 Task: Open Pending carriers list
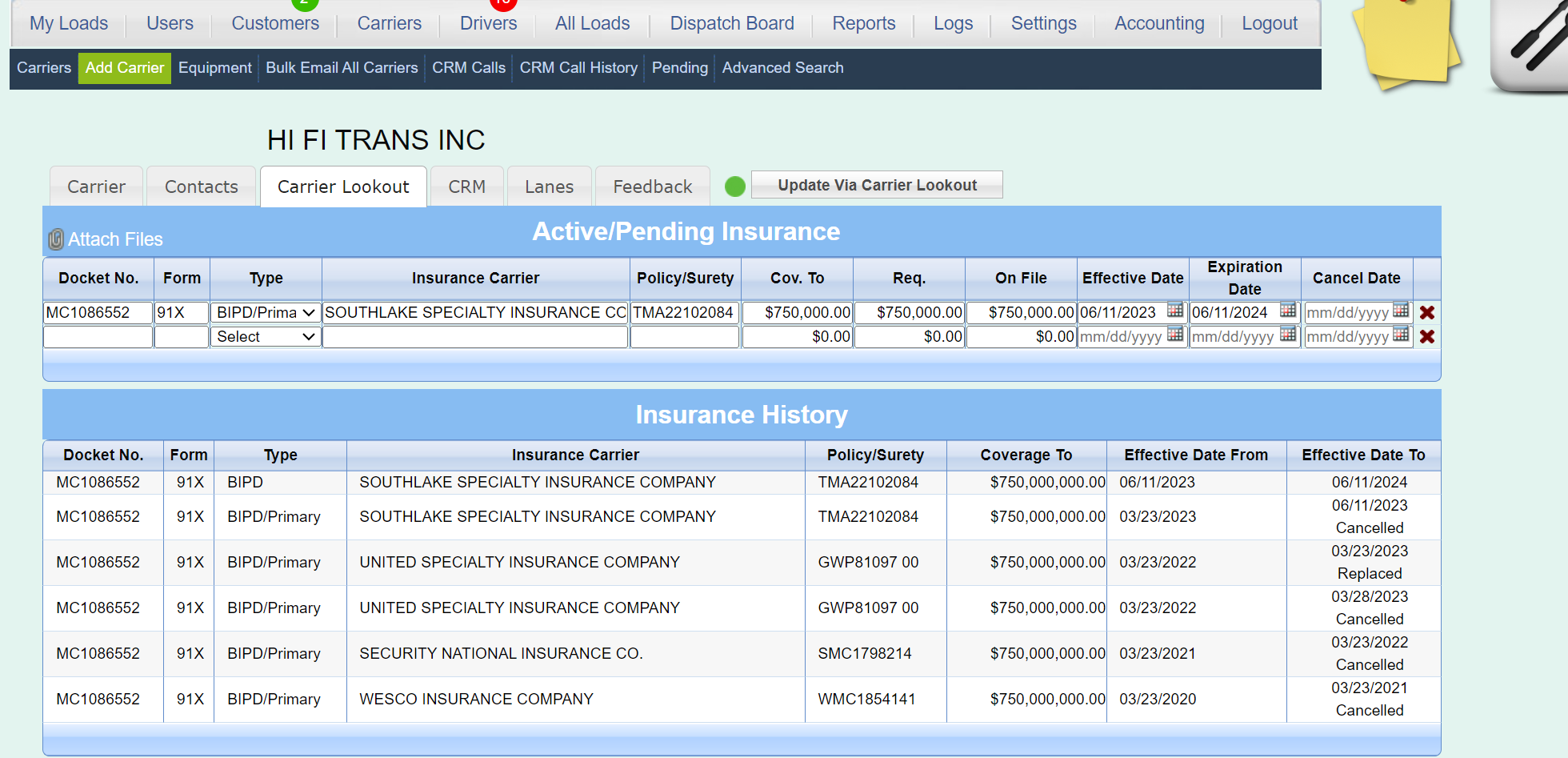680,68
